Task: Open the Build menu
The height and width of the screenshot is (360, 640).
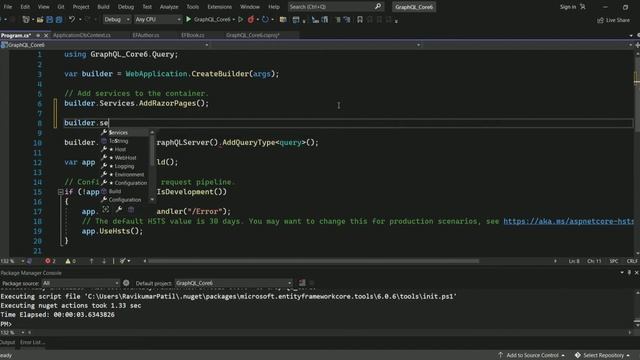Action: click(103, 7)
